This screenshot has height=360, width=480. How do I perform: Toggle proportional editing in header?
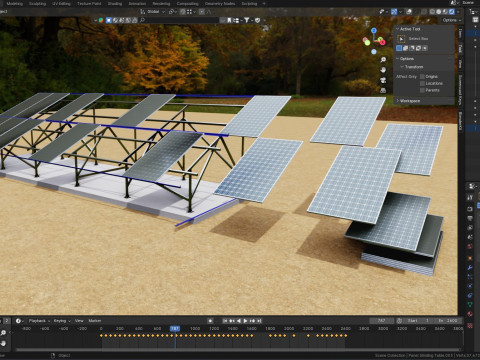pos(202,12)
